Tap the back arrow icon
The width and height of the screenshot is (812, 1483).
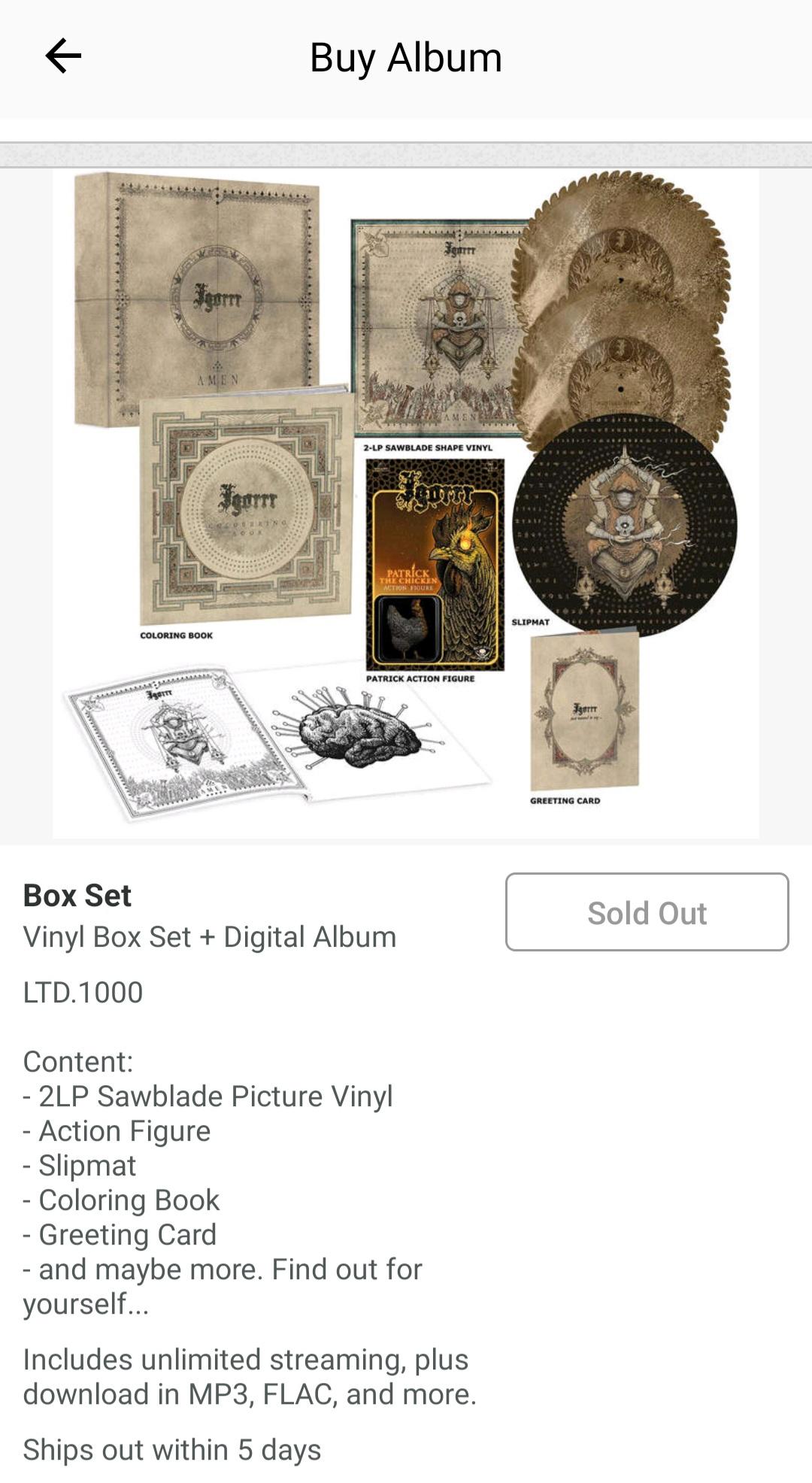[x=63, y=56]
